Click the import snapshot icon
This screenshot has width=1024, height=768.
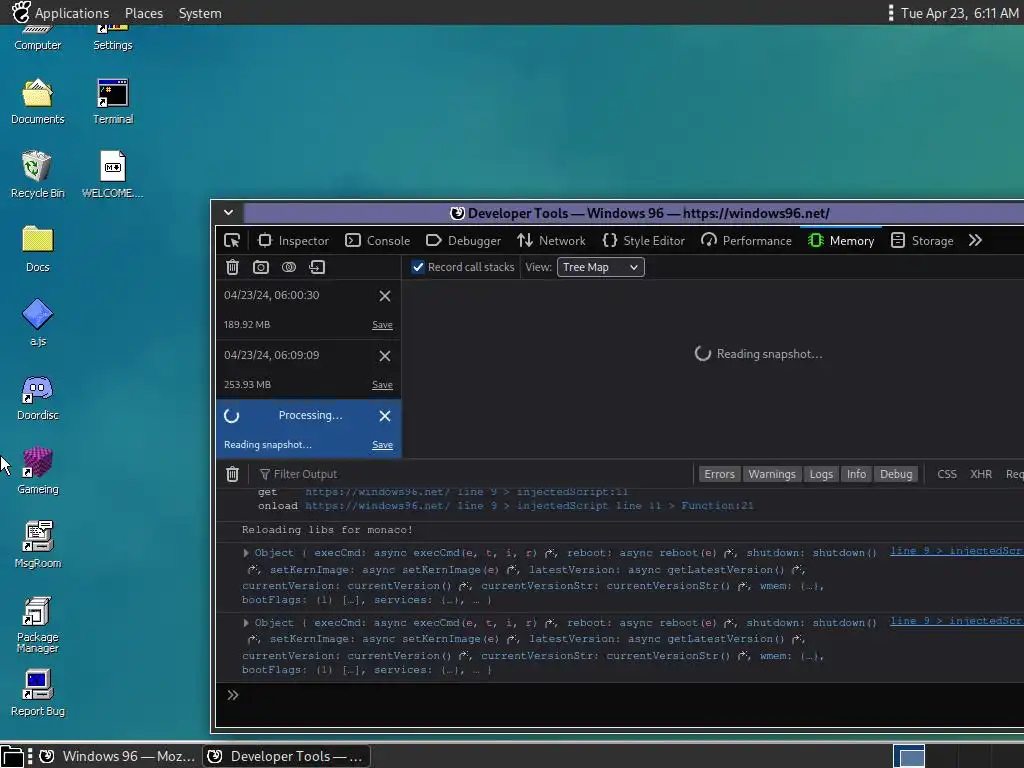(x=317, y=267)
